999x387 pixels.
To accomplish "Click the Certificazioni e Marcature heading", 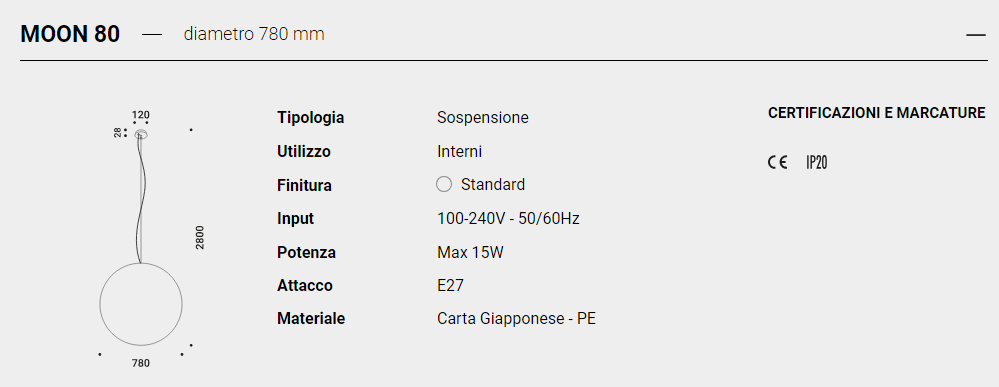I will (877, 113).
